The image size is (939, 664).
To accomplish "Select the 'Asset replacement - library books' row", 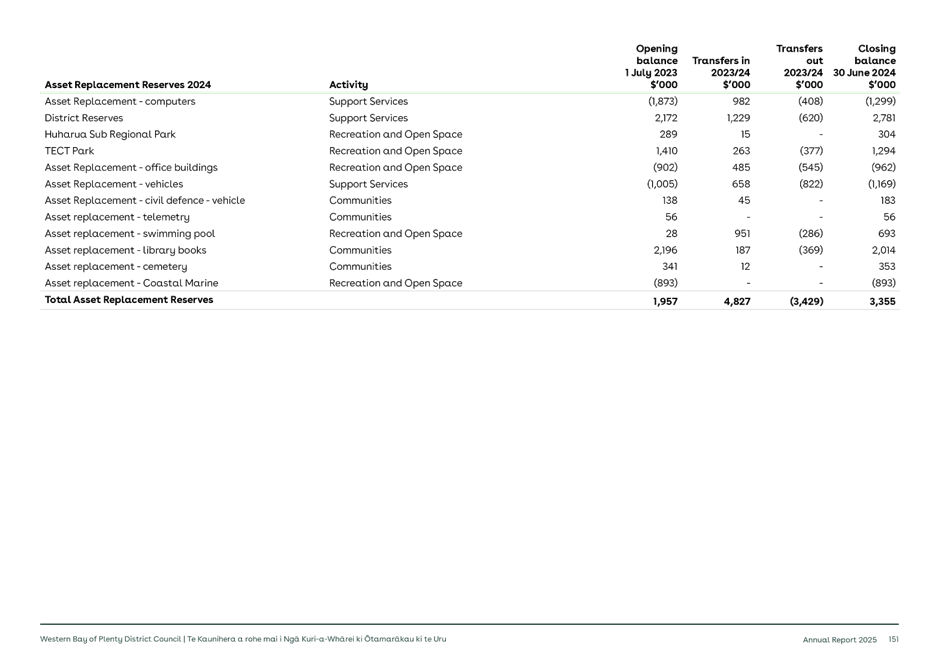I will (x=126, y=250).
